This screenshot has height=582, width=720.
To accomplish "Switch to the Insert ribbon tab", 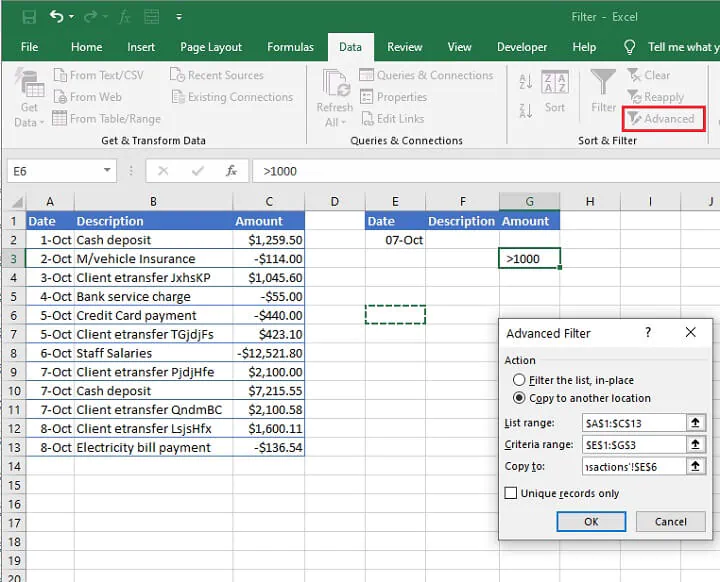I will pos(141,47).
